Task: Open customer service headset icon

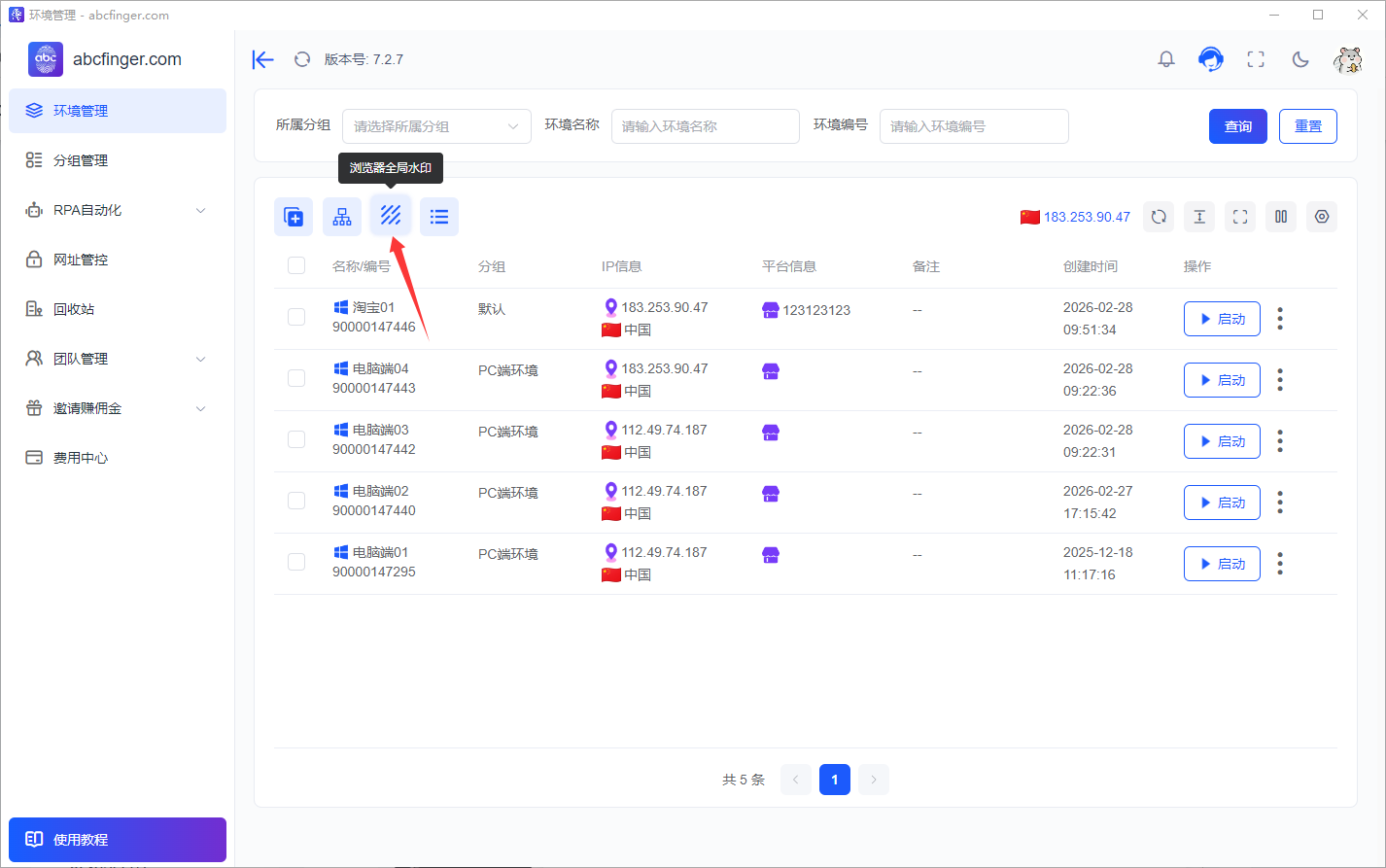Action: (x=1210, y=59)
